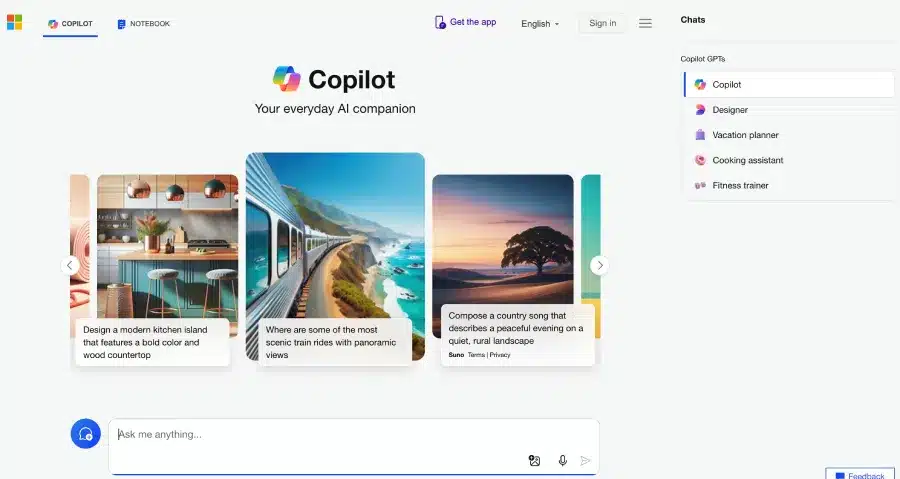Screen dimensions: 900x479
Task: Click the Notebook tab page icon
Action: [x=121, y=24]
